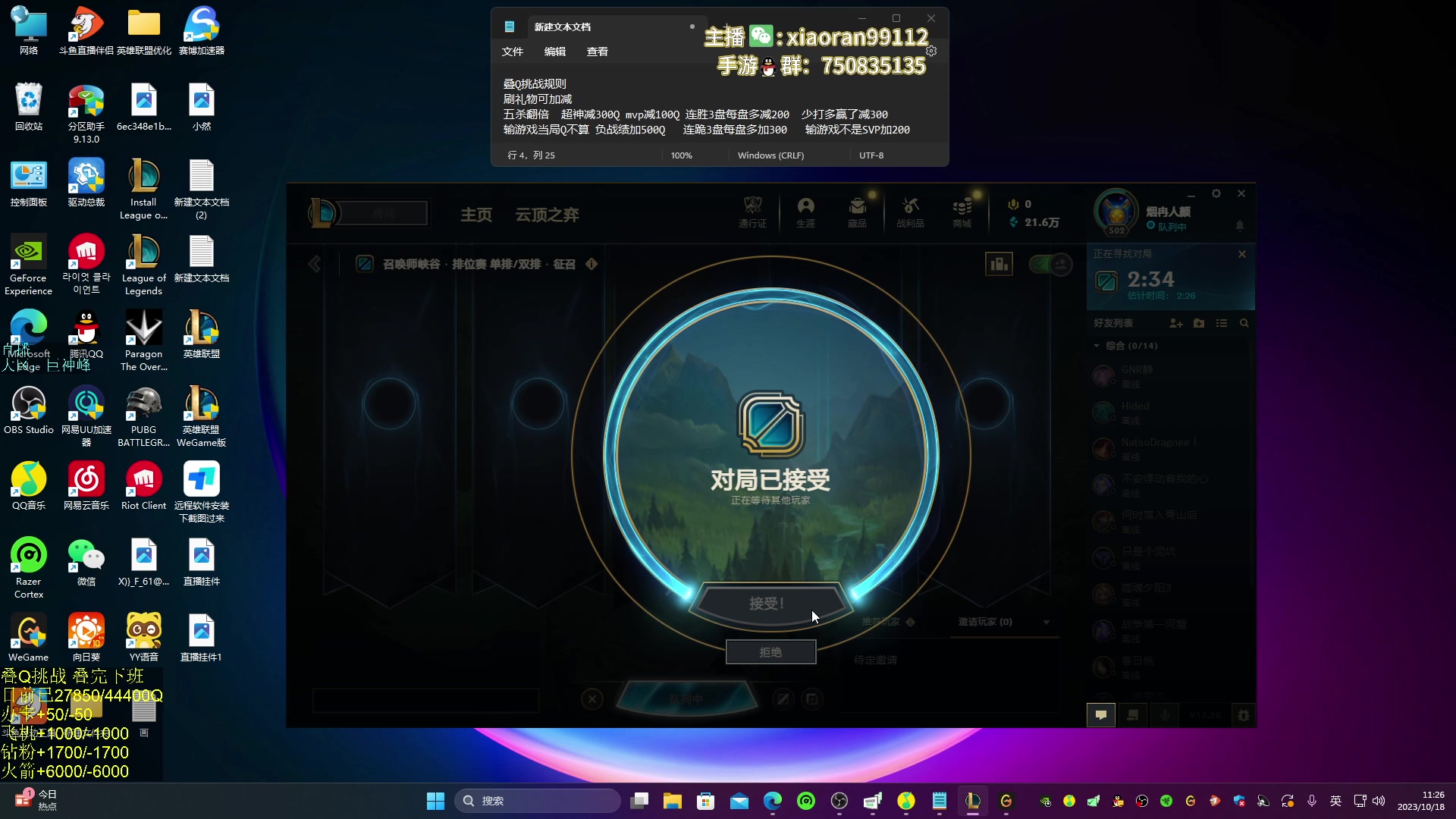Close the 正在寻找对局 queue timer panel

pos(1242,254)
